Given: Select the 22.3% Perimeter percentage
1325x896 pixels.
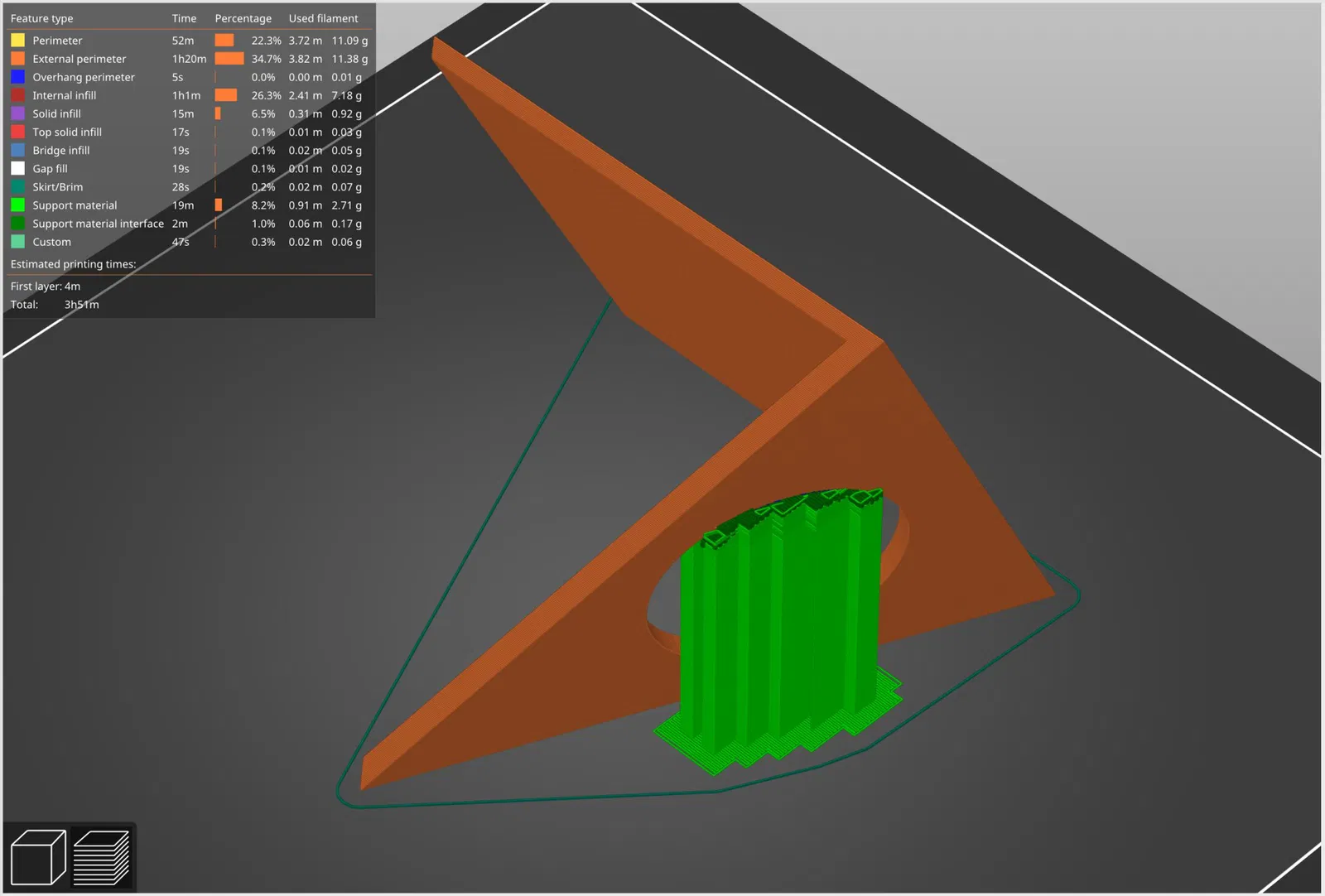Looking at the screenshot, I should click(267, 41).
